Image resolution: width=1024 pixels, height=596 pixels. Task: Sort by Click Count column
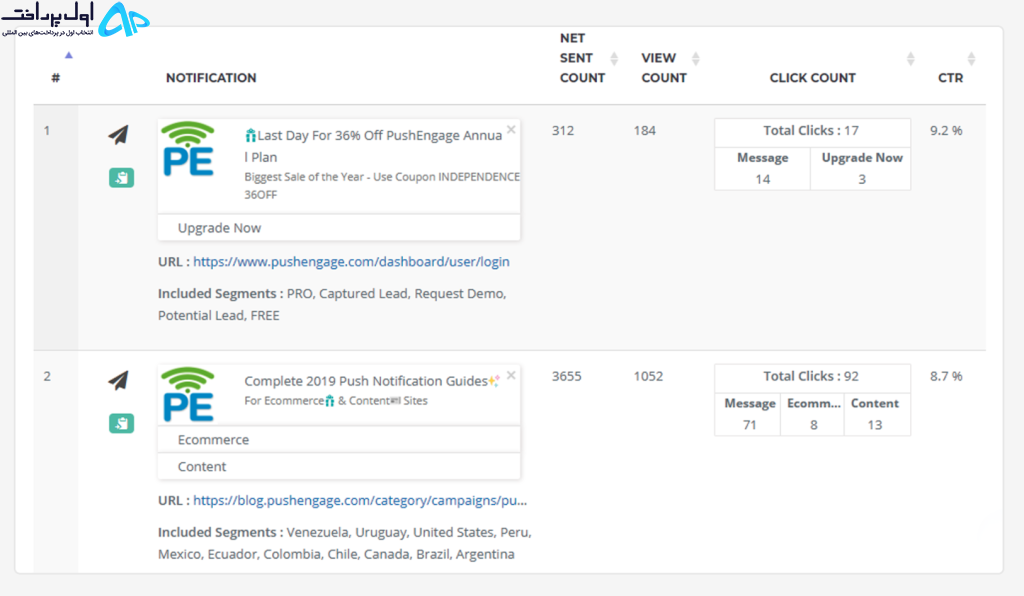point(910,59)
